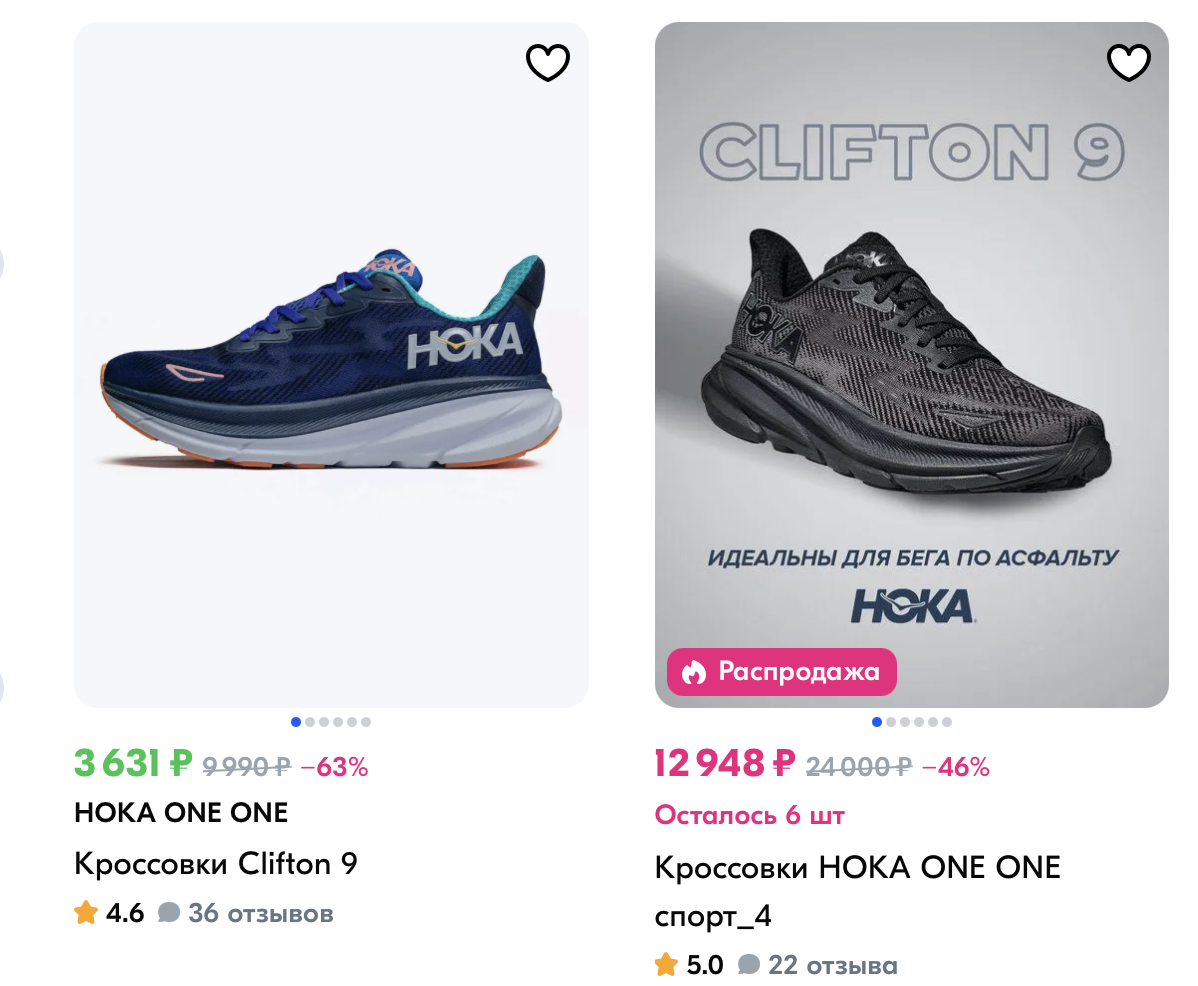Open the 22 отзыва reviews link
1198x986 pixels.
pyautogui.click(x=832, y=965)
